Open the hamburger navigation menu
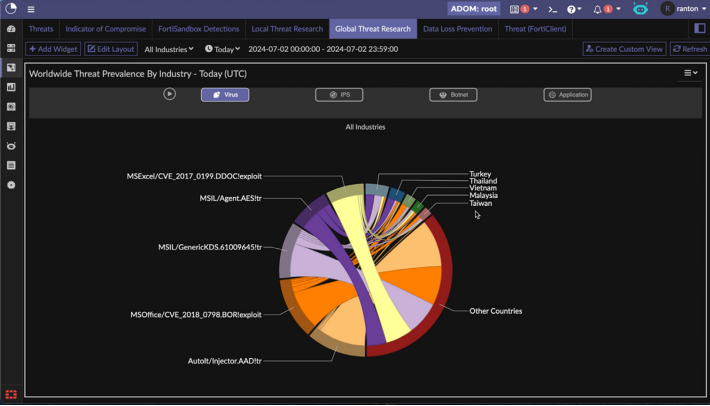710x406 pixels. click(31, 9)
